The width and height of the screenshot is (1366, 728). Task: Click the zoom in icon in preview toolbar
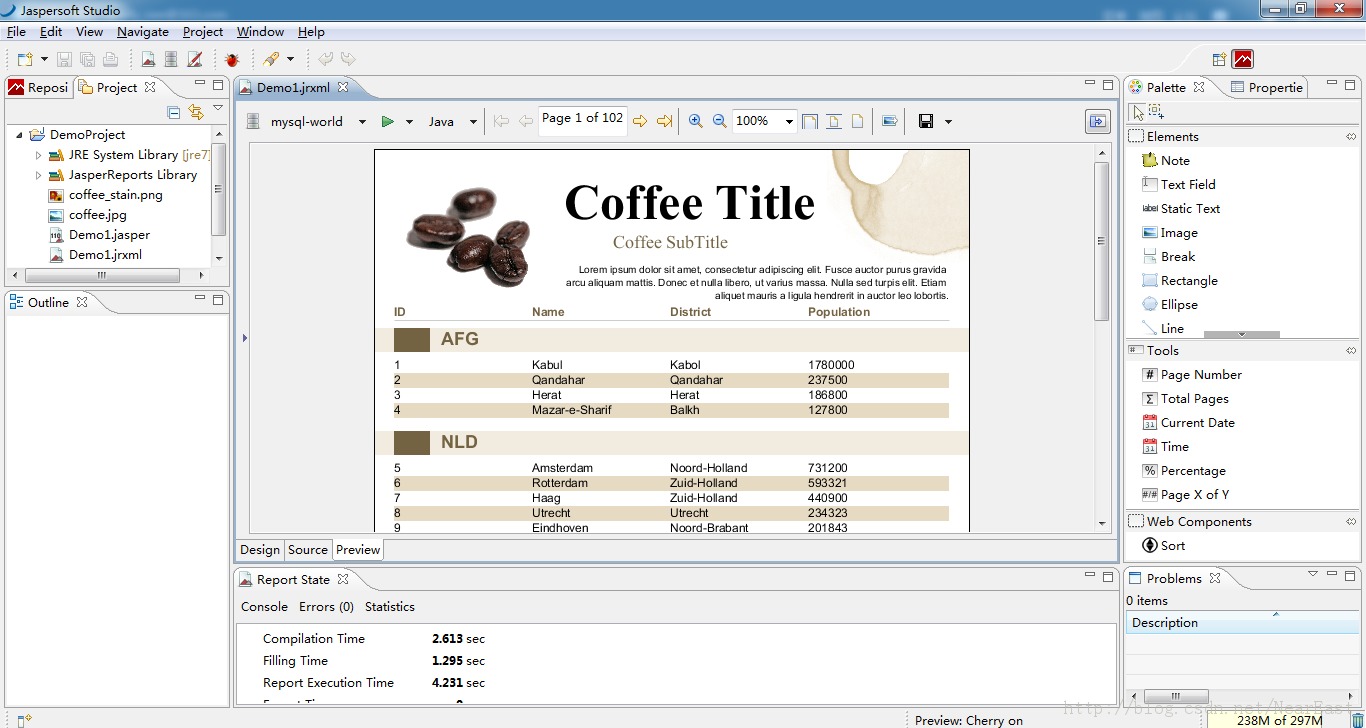coord(695,120)
